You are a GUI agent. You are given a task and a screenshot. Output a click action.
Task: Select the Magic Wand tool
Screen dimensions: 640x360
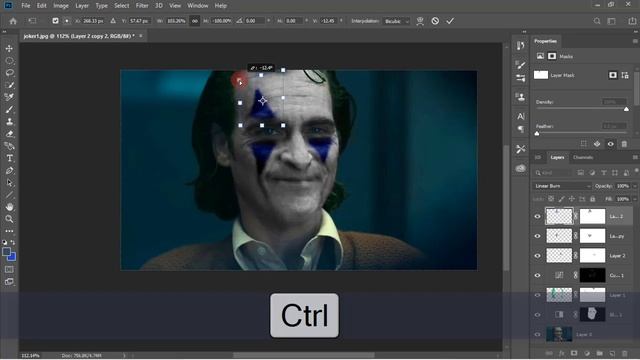click(x=9, y=85)
